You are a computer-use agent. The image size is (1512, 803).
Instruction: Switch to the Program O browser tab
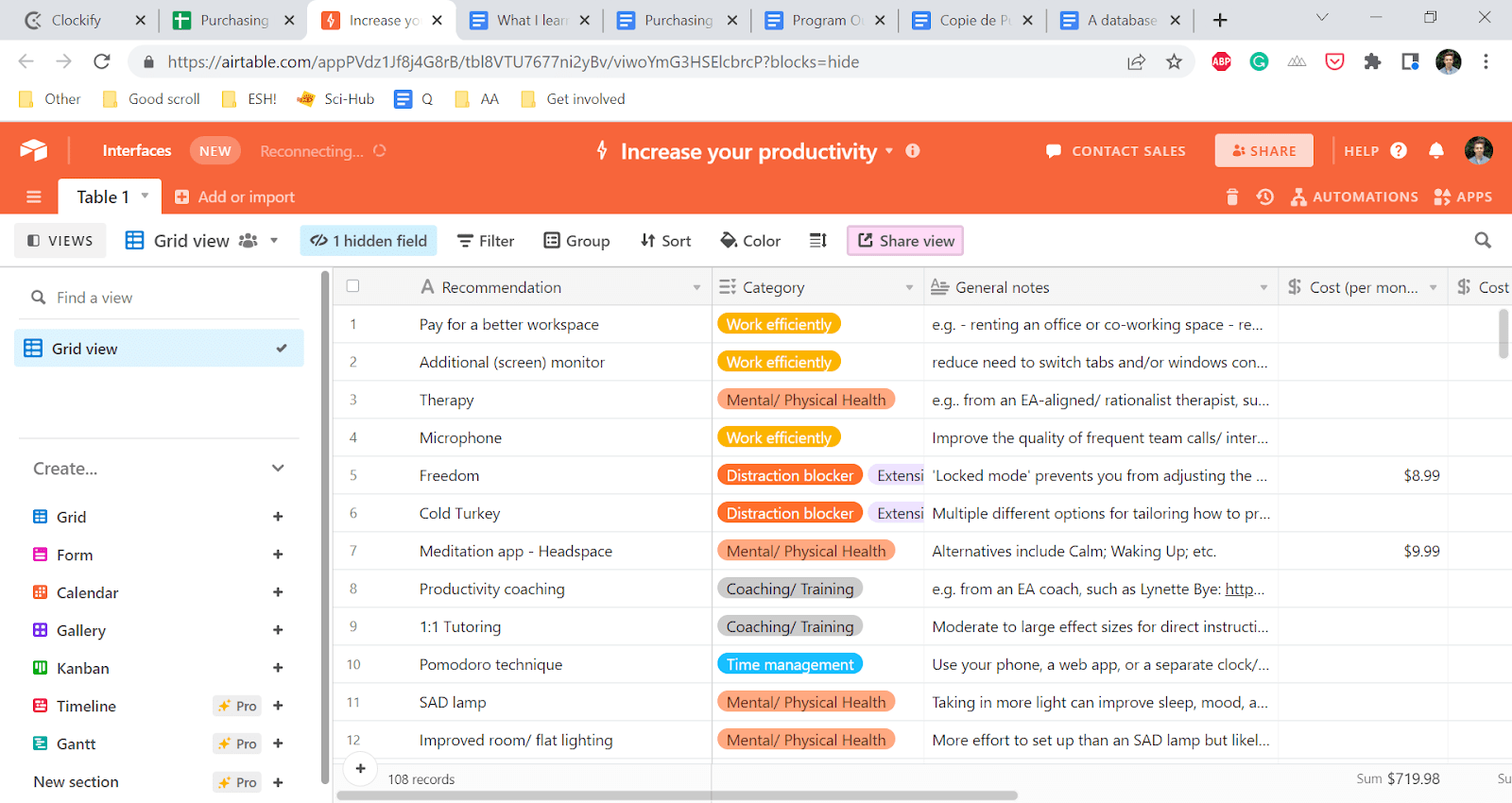coord(826,20)
